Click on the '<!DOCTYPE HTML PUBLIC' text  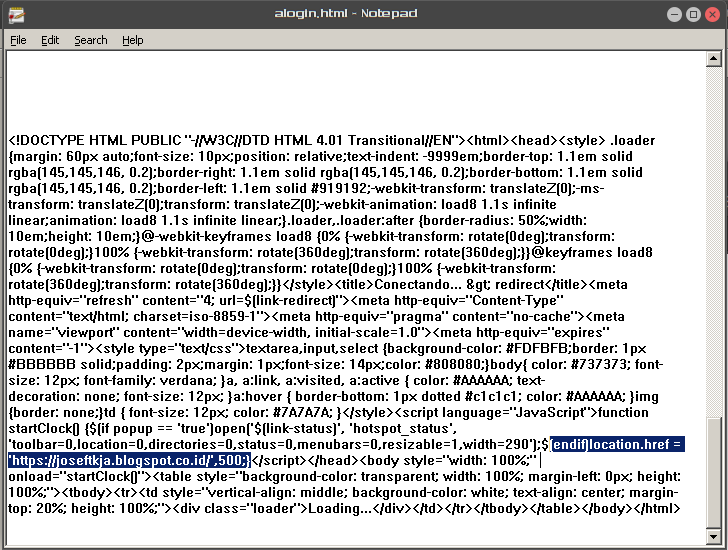[95, 141]
